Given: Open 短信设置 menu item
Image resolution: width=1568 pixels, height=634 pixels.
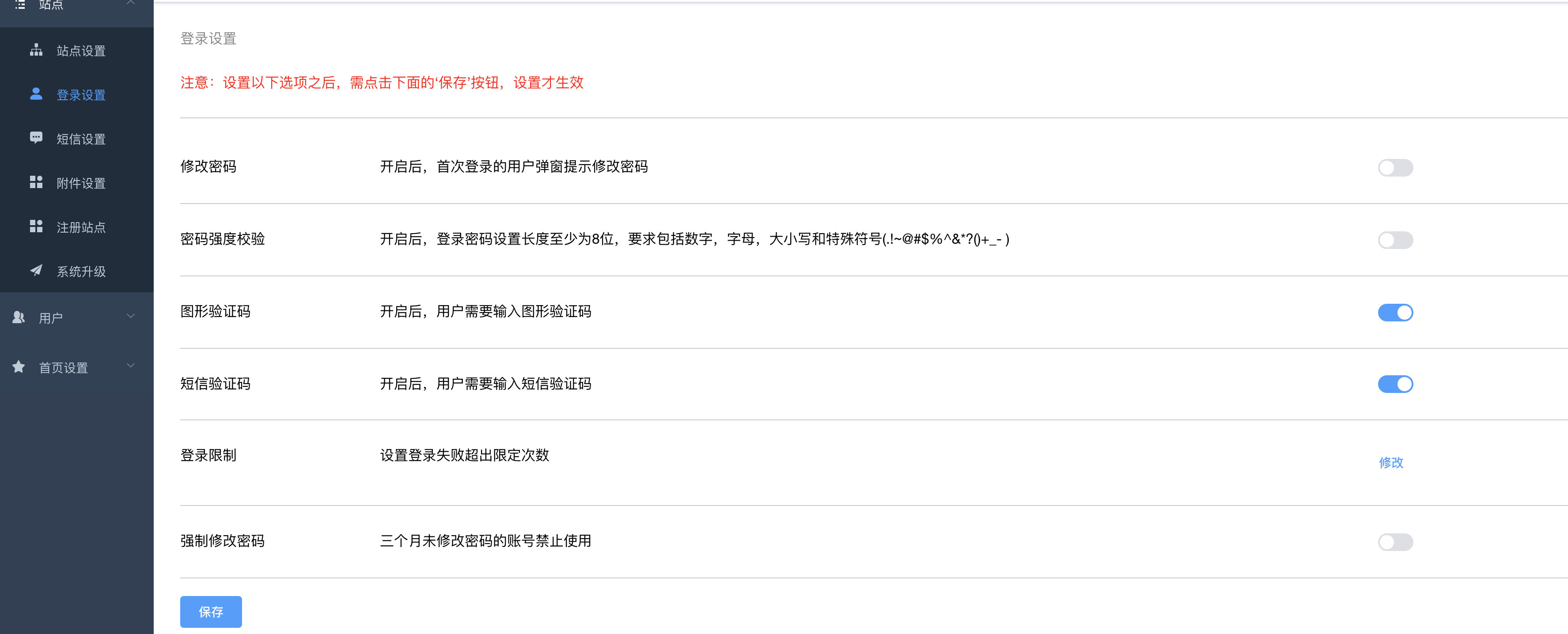Looking at the screenshot, I should (81, 139).
